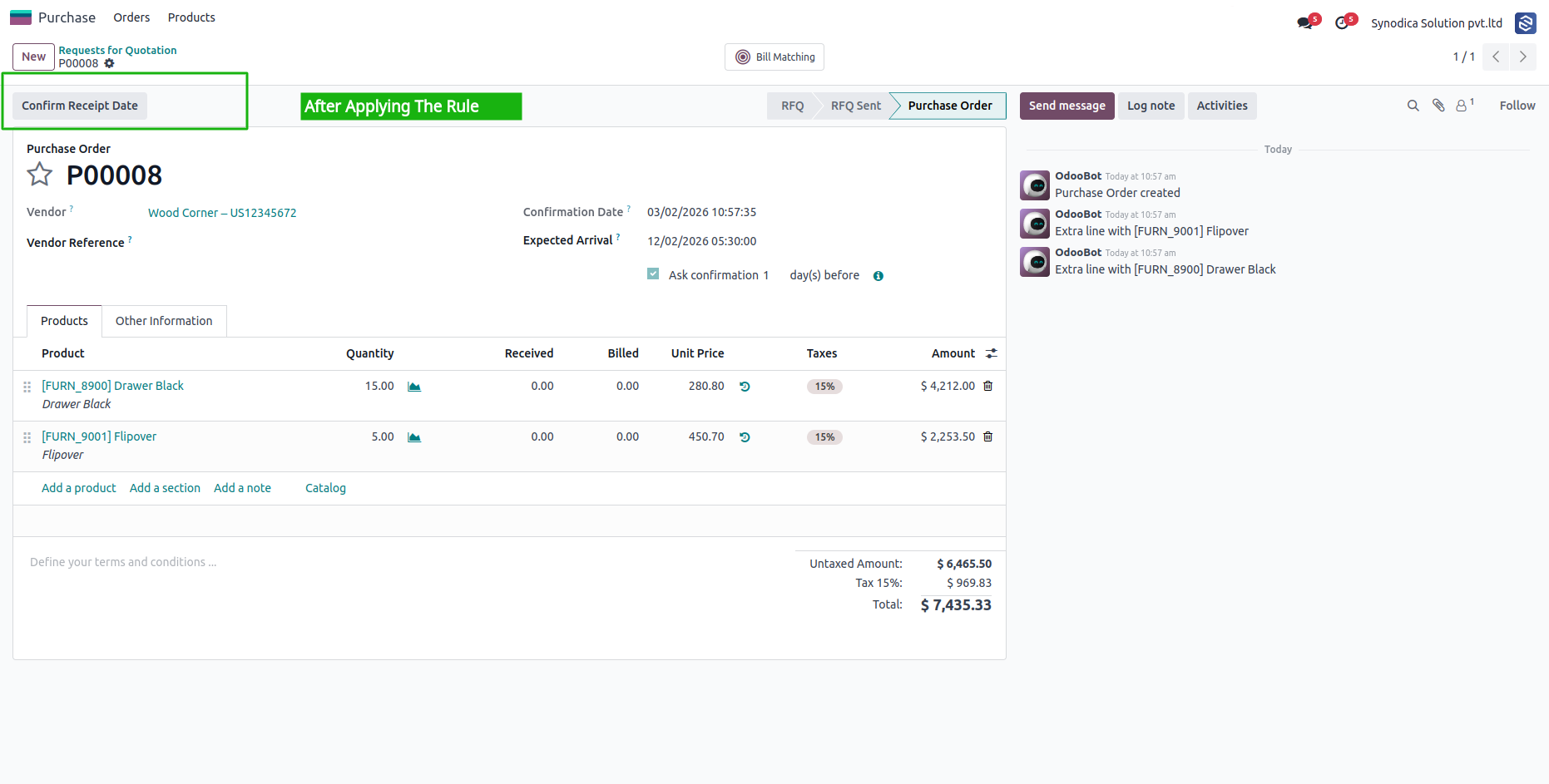Open the column settings toggle beside Amount
The height and width of the screenshot is (784, 1549).
click(x=992, y=353)
